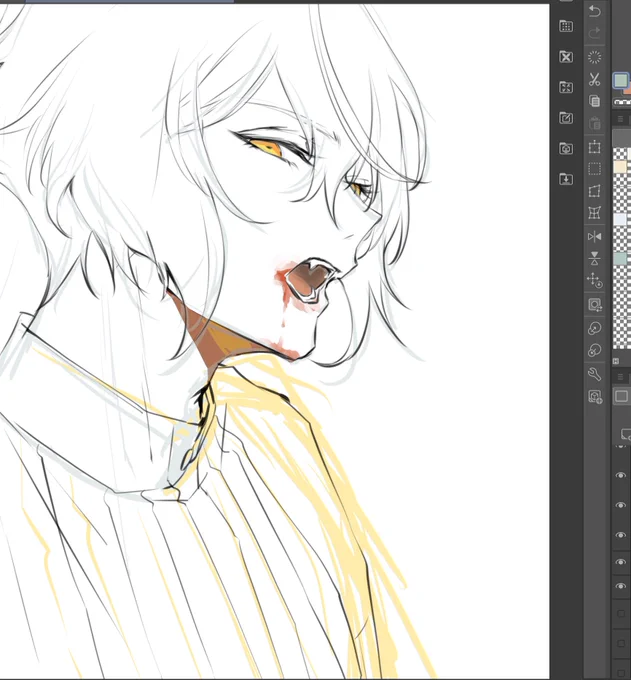Pick the cream color in the palette
Image resolution: width=631 pixels, height=680 pixels.
click(620, 167)
